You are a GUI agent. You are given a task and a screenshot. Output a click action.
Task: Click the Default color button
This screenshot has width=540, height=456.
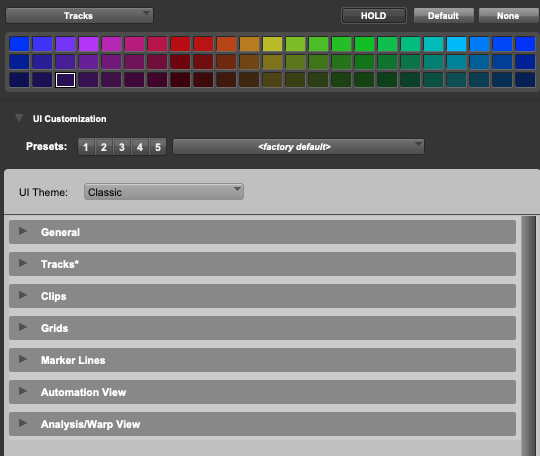[x=443, y=16]
